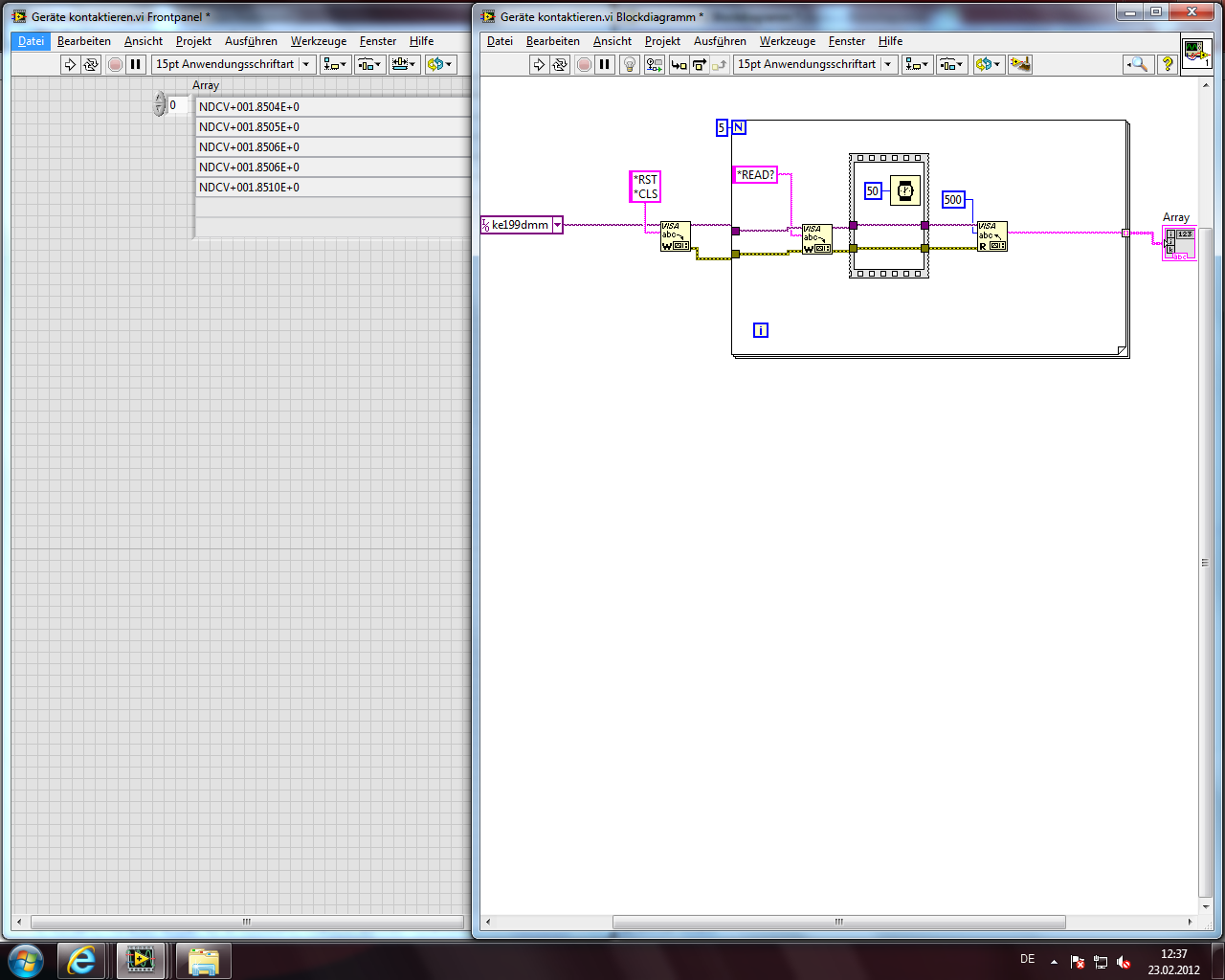Image resolution: width=1225 pixels, height=980 pixels.
Task: Click the Clean Up Diagram icon
Action: (1020, 64)
